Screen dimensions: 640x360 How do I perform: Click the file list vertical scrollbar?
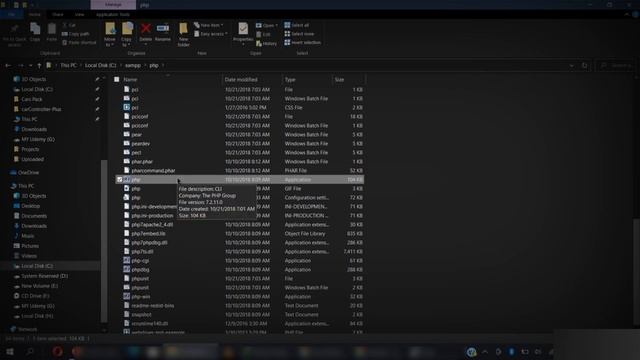tap(637, 273)
